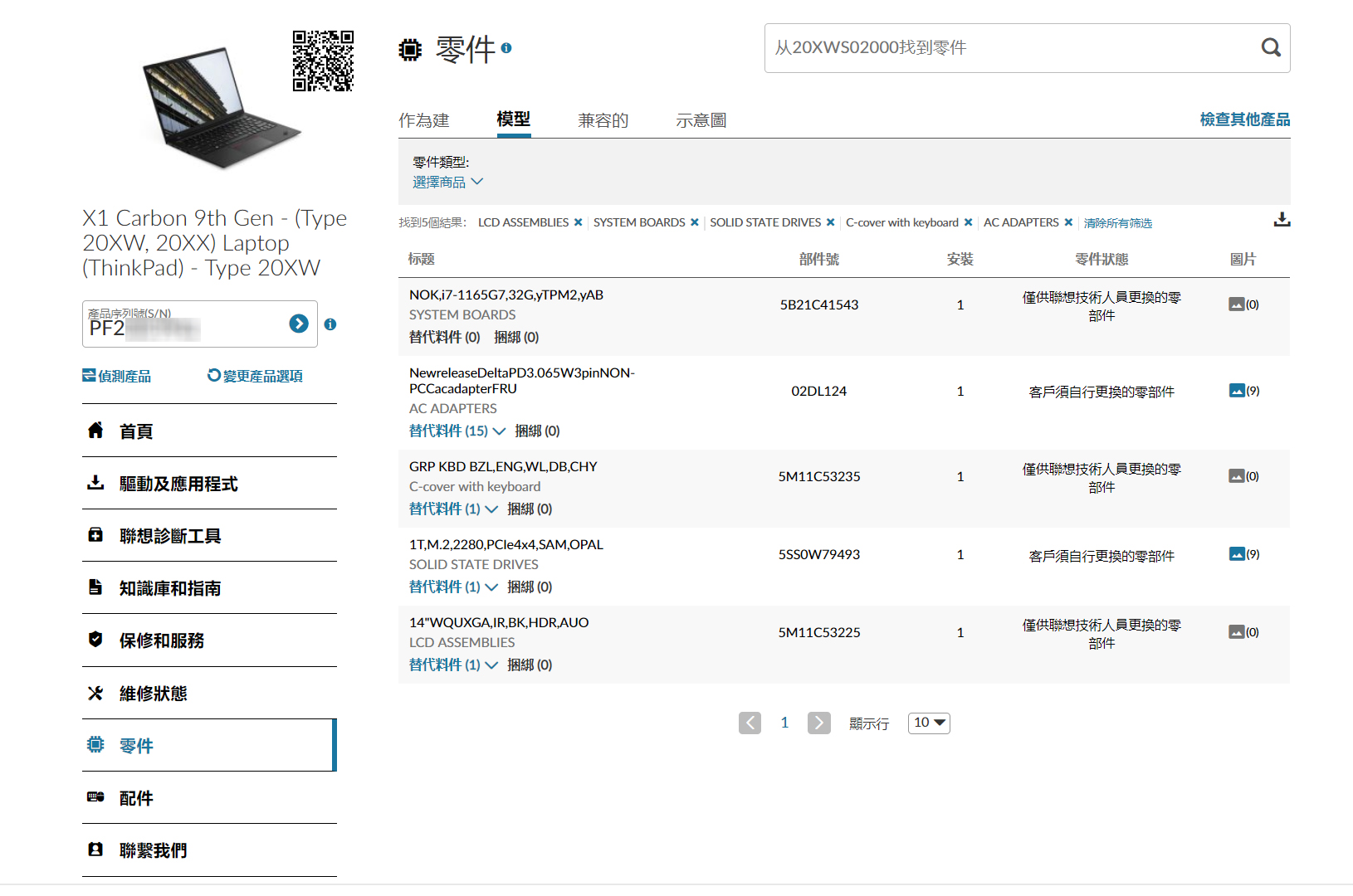Switch to the 示意圖 tab
Image resolution: width=1353 pixels, height=896 pixels.
tap(701, 120)
